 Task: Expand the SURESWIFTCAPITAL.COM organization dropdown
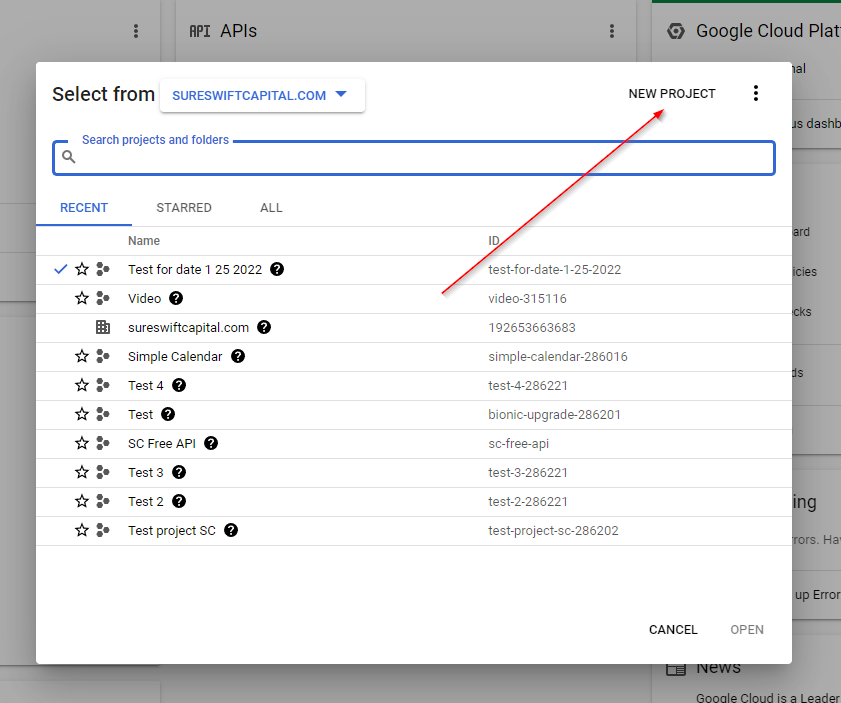tap(262, 96)
